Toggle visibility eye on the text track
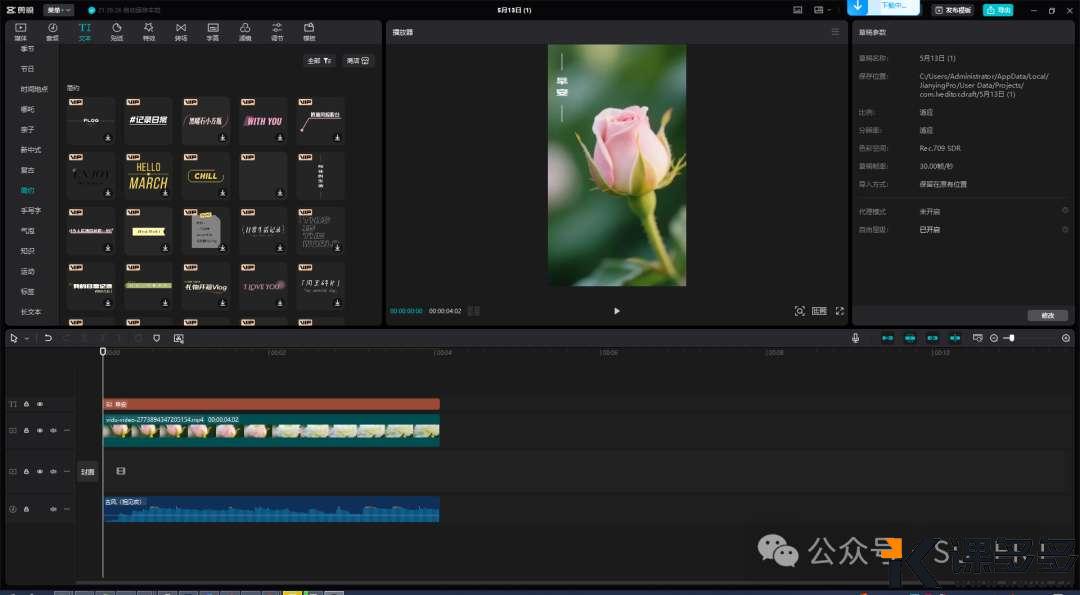Screen dimensions: 1080x595 (40, 404)
